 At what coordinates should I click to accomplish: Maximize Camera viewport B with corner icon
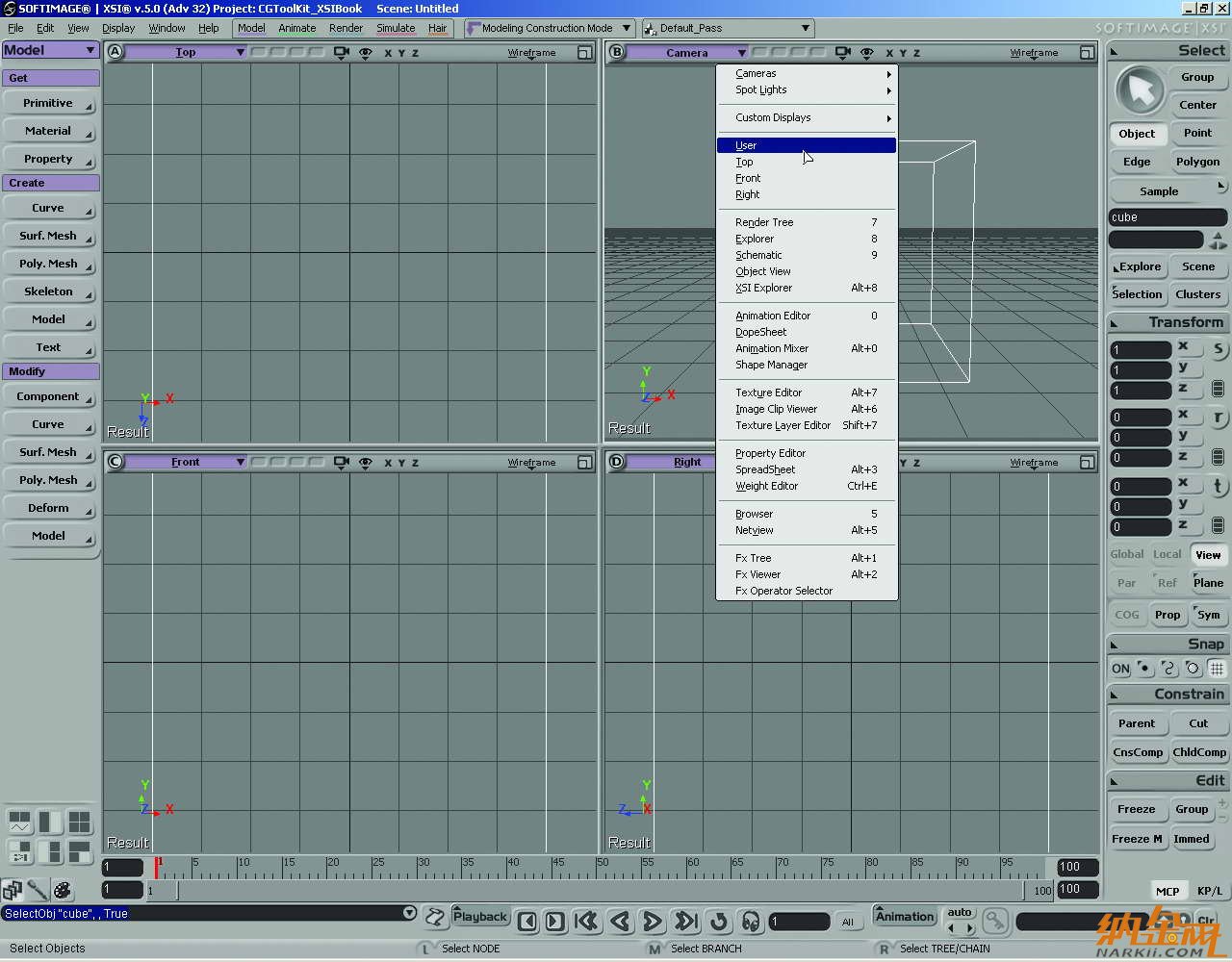(1087, 53)
